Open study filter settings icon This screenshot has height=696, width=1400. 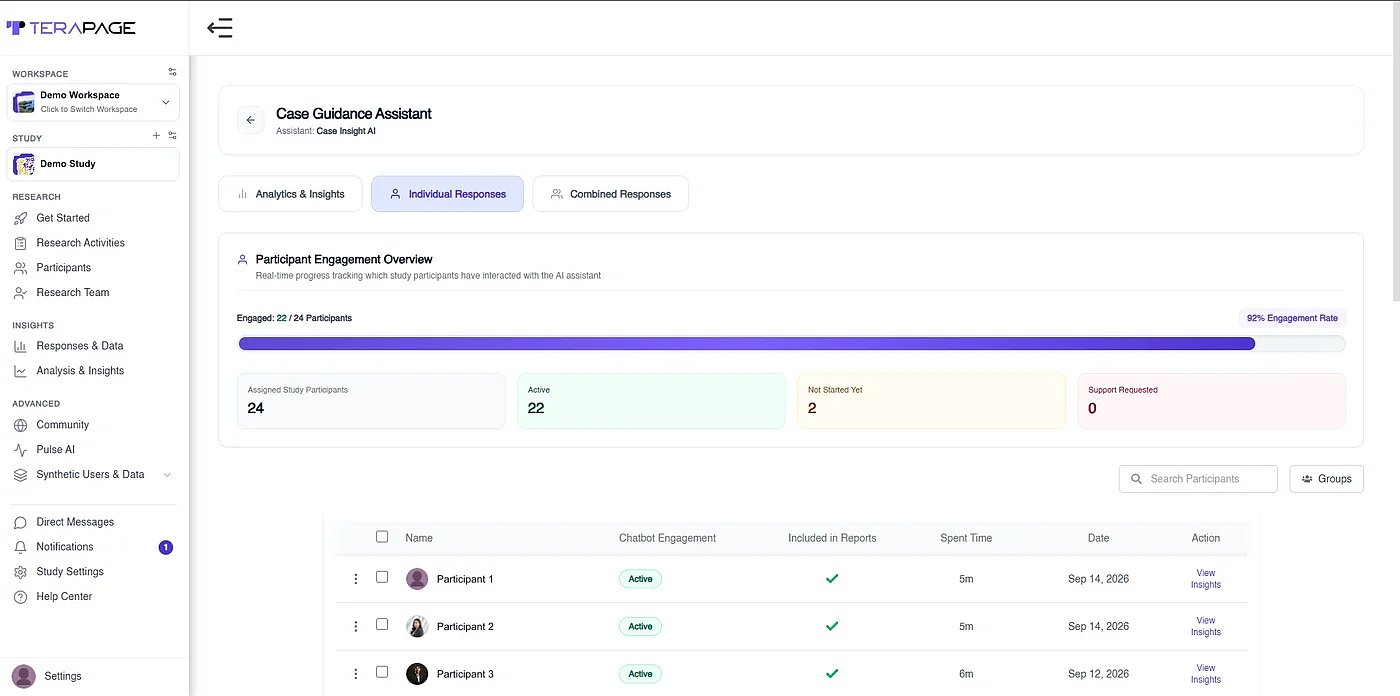coord(172,136)
